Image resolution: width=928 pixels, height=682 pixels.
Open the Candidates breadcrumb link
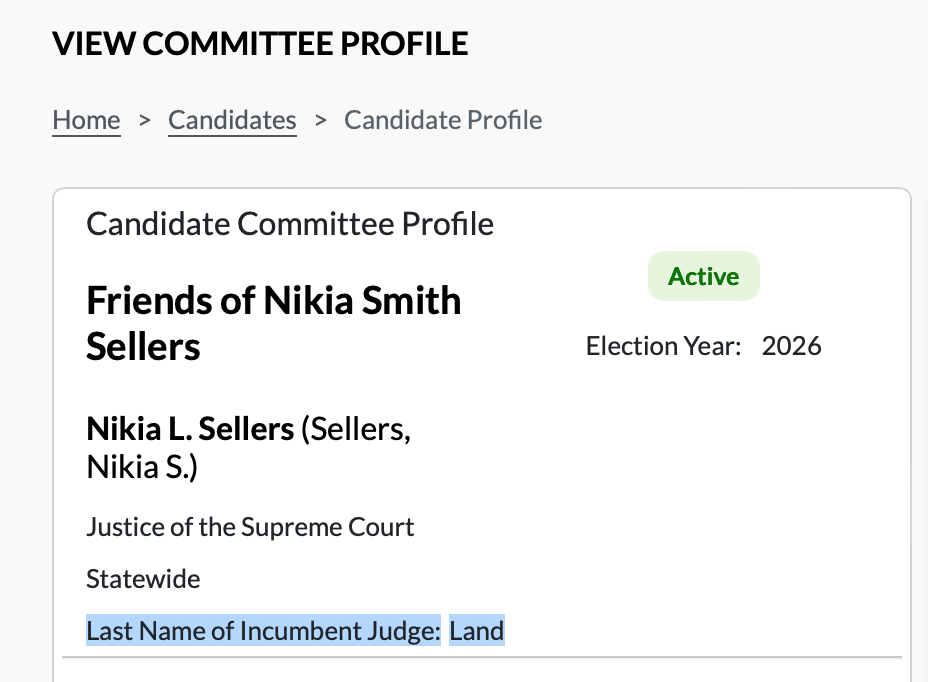pos(232,121)
